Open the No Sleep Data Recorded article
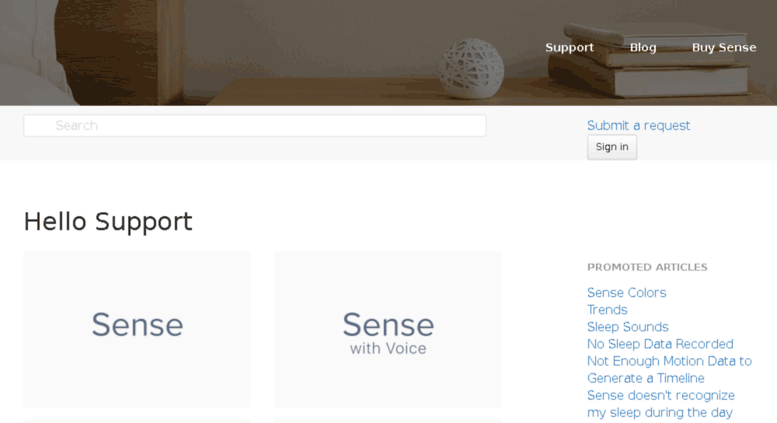Image resolution: width=777 pixels, height=423 pixels. 660,344
